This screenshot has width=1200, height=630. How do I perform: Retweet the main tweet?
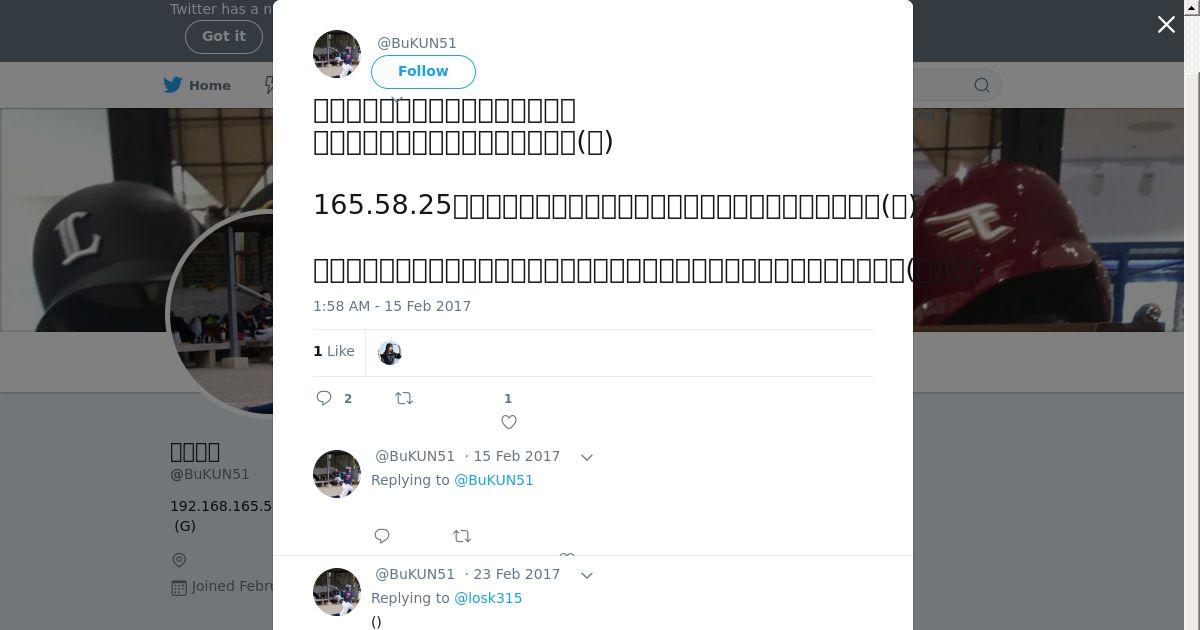[x=404, y=398]
